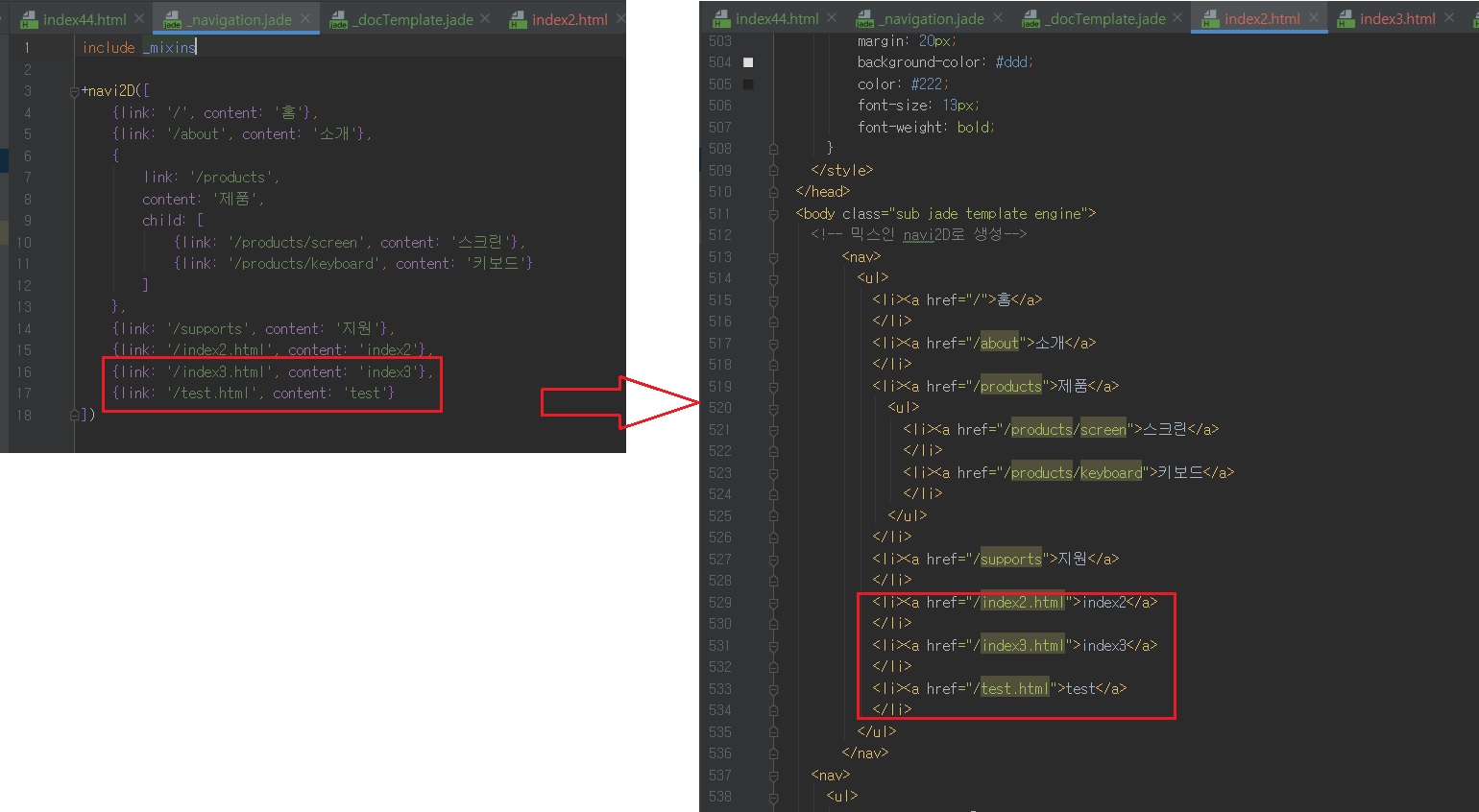
Task: Close the index3.html tab
Action: [x=1449, y=18]
